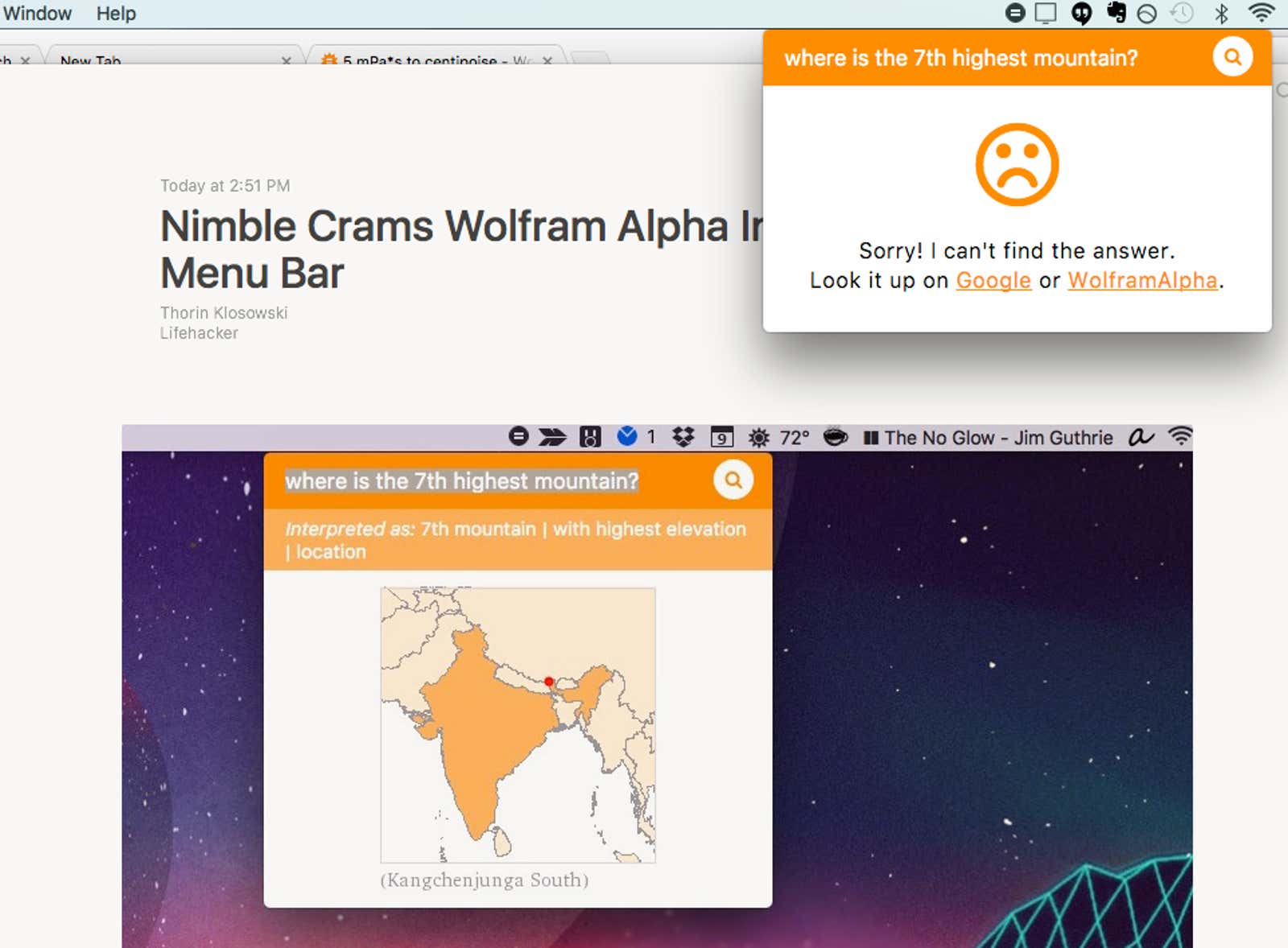Close the New Tab browser tab

pyautogui.click(x=286, y=60)
